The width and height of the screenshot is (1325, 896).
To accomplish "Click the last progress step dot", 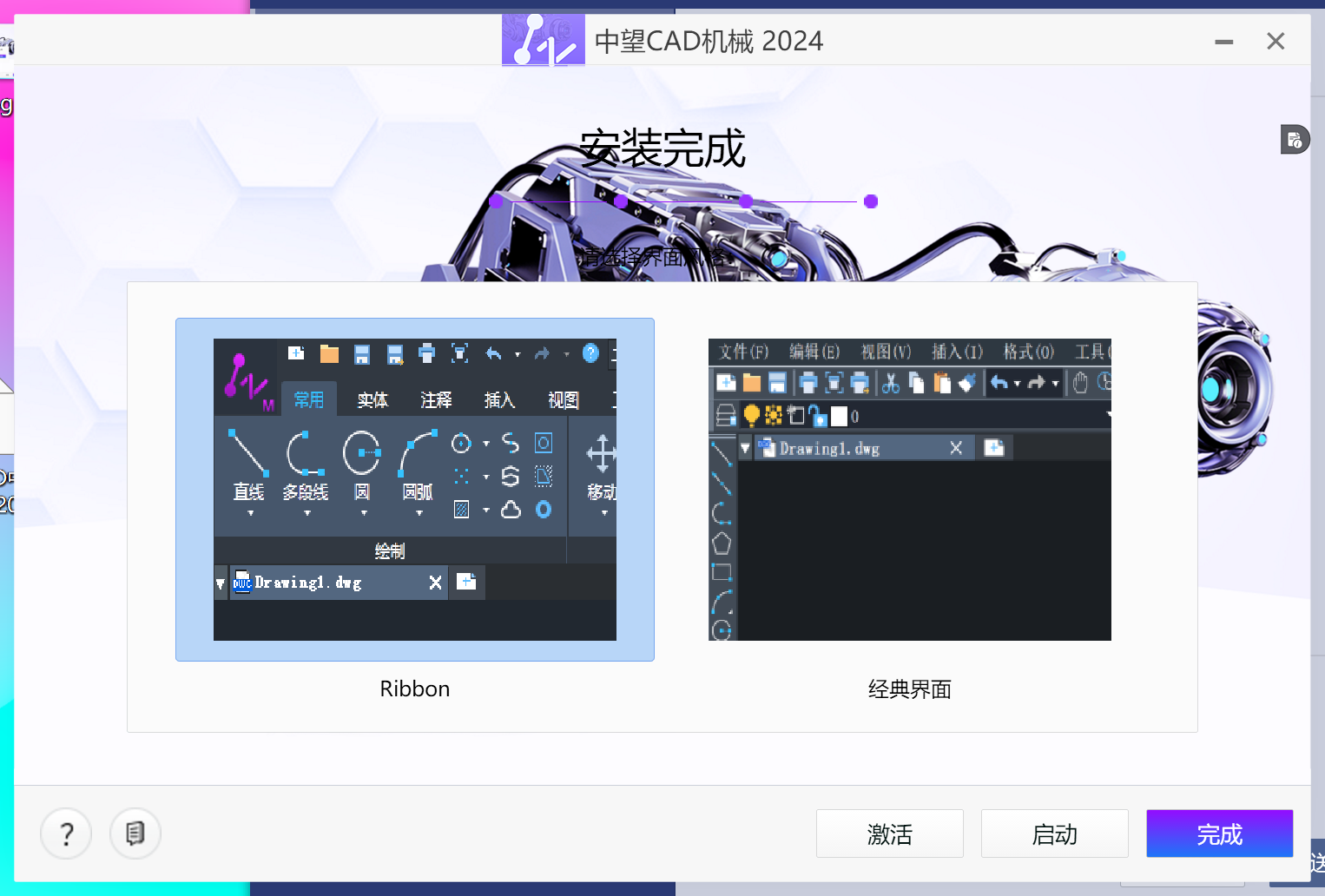I will pos(871,201).
